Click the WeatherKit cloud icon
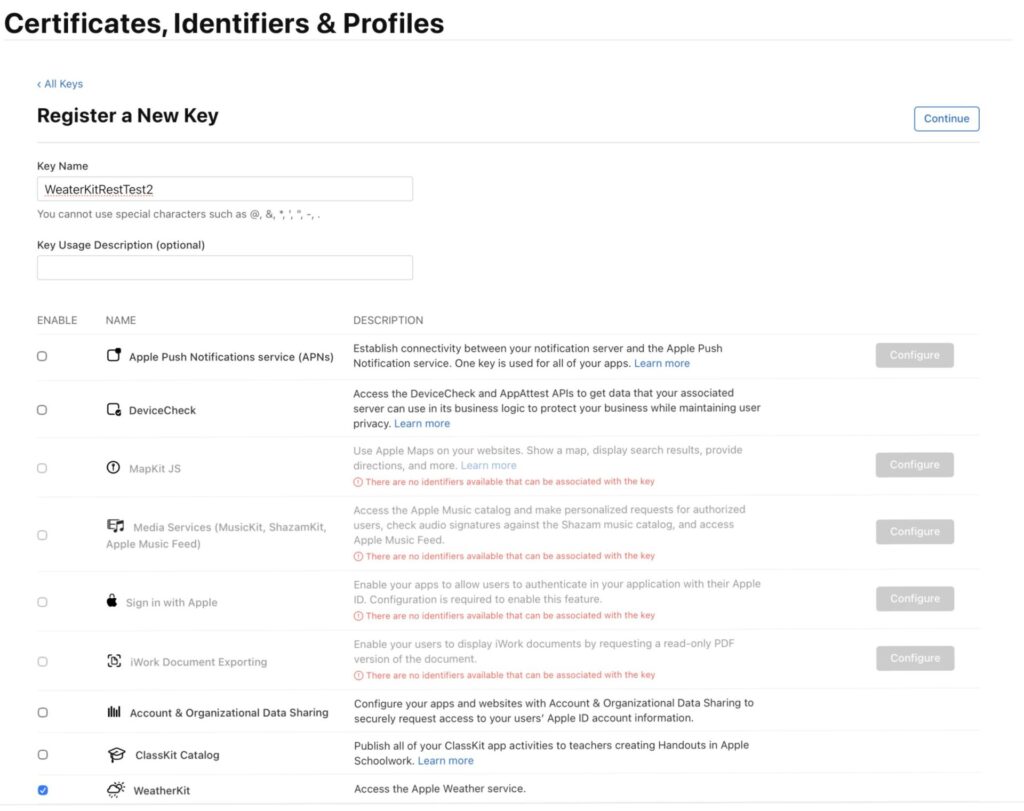 [116, 790]
